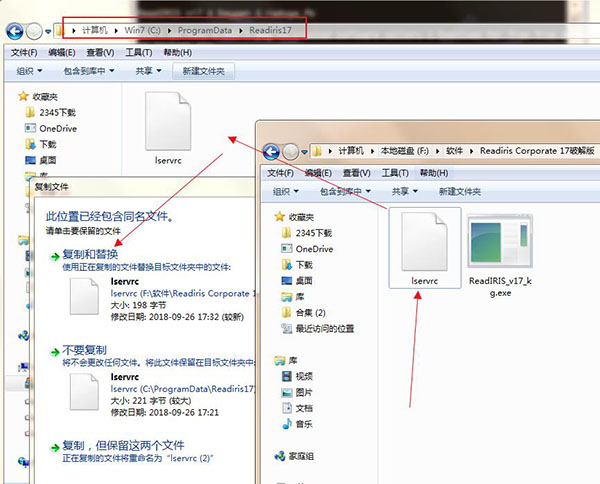Image resolution: width=600 pixels, height=484 pixels.
Task: Open 共享 dropdown in Readiris Corporate window
Action: pos(405,191)
